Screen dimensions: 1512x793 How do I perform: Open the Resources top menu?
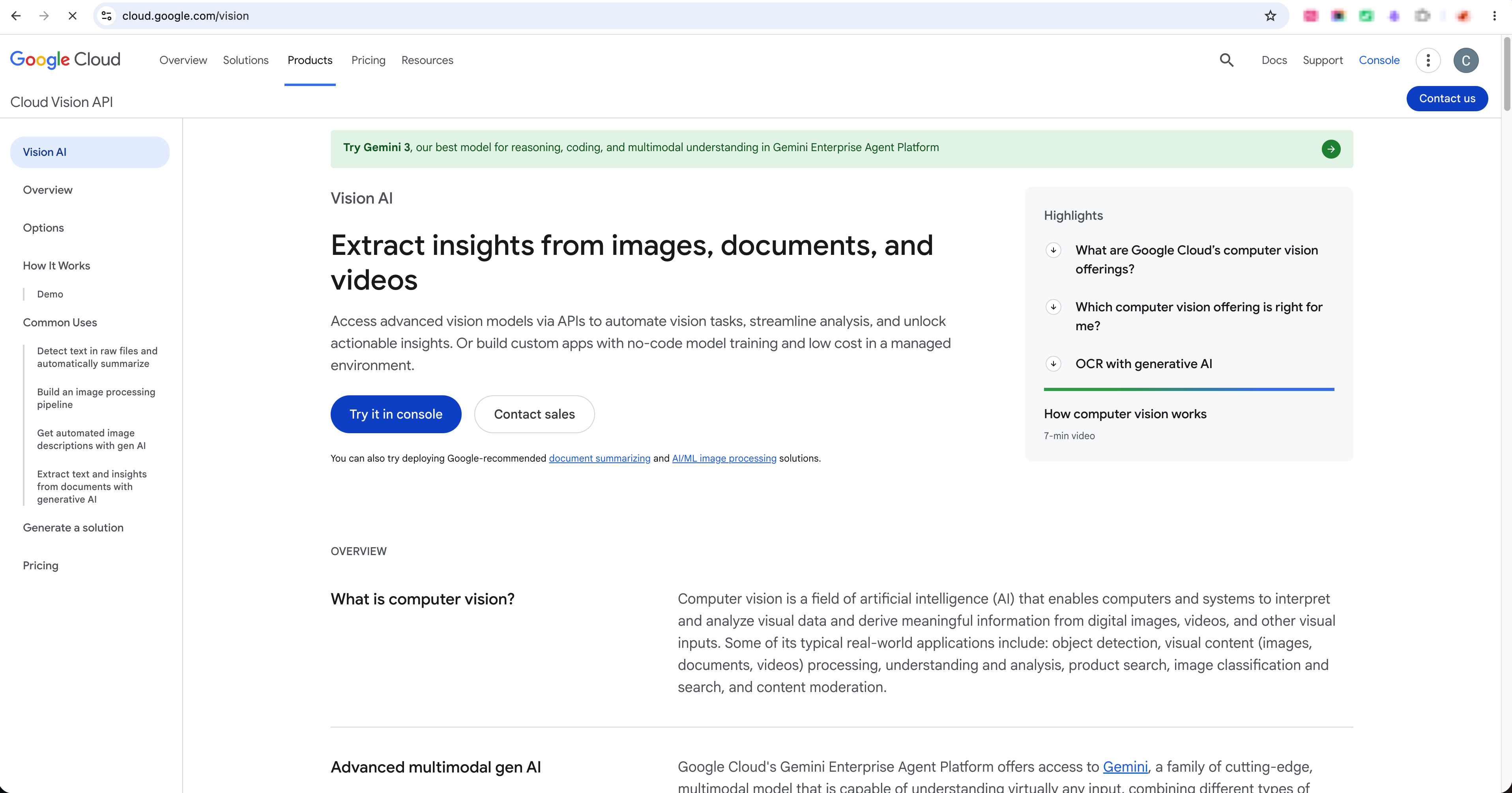click(427, 60)
